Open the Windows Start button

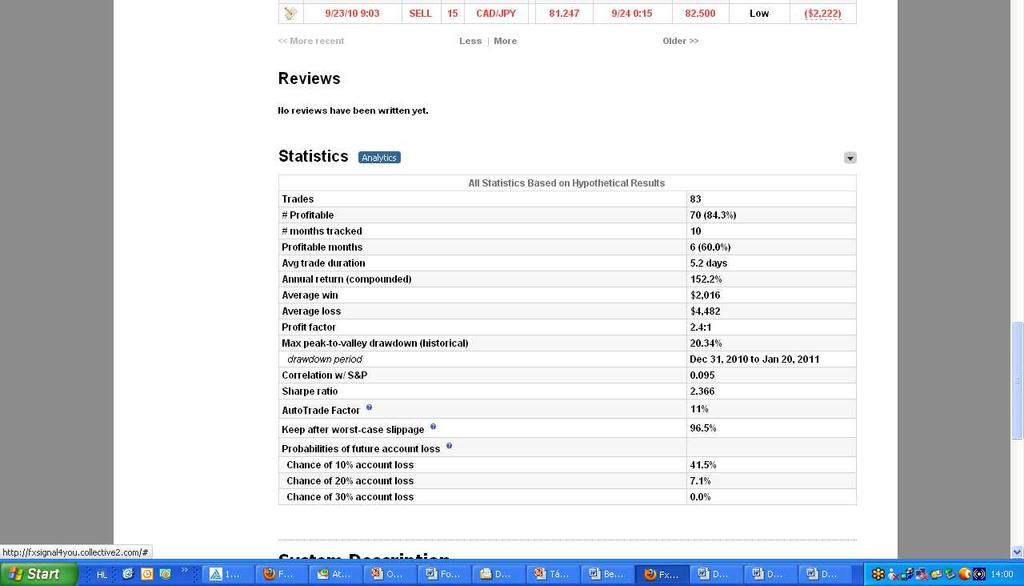(39, 574)
